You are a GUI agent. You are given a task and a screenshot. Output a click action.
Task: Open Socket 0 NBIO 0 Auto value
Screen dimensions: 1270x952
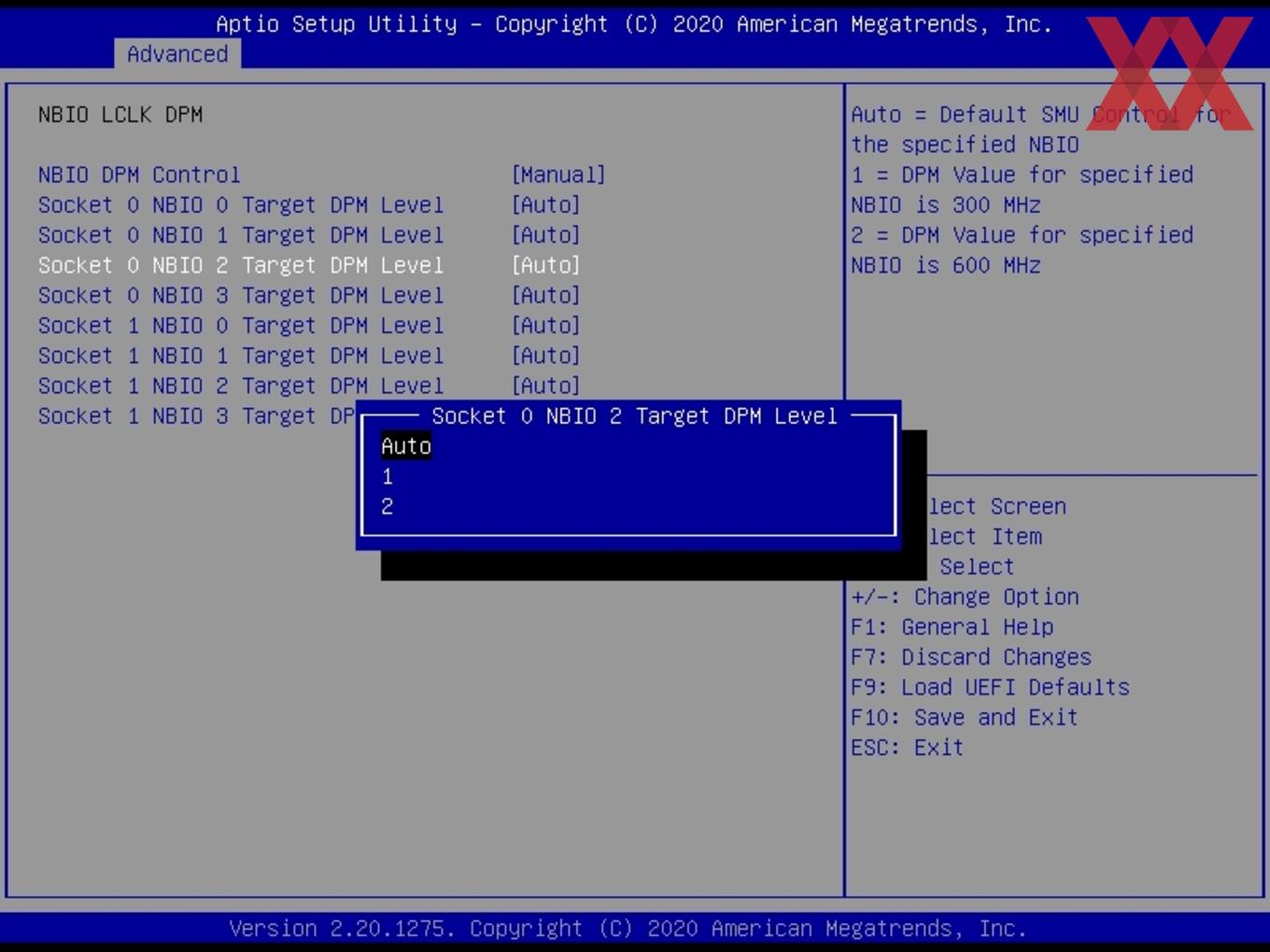(x=546, y=204)
